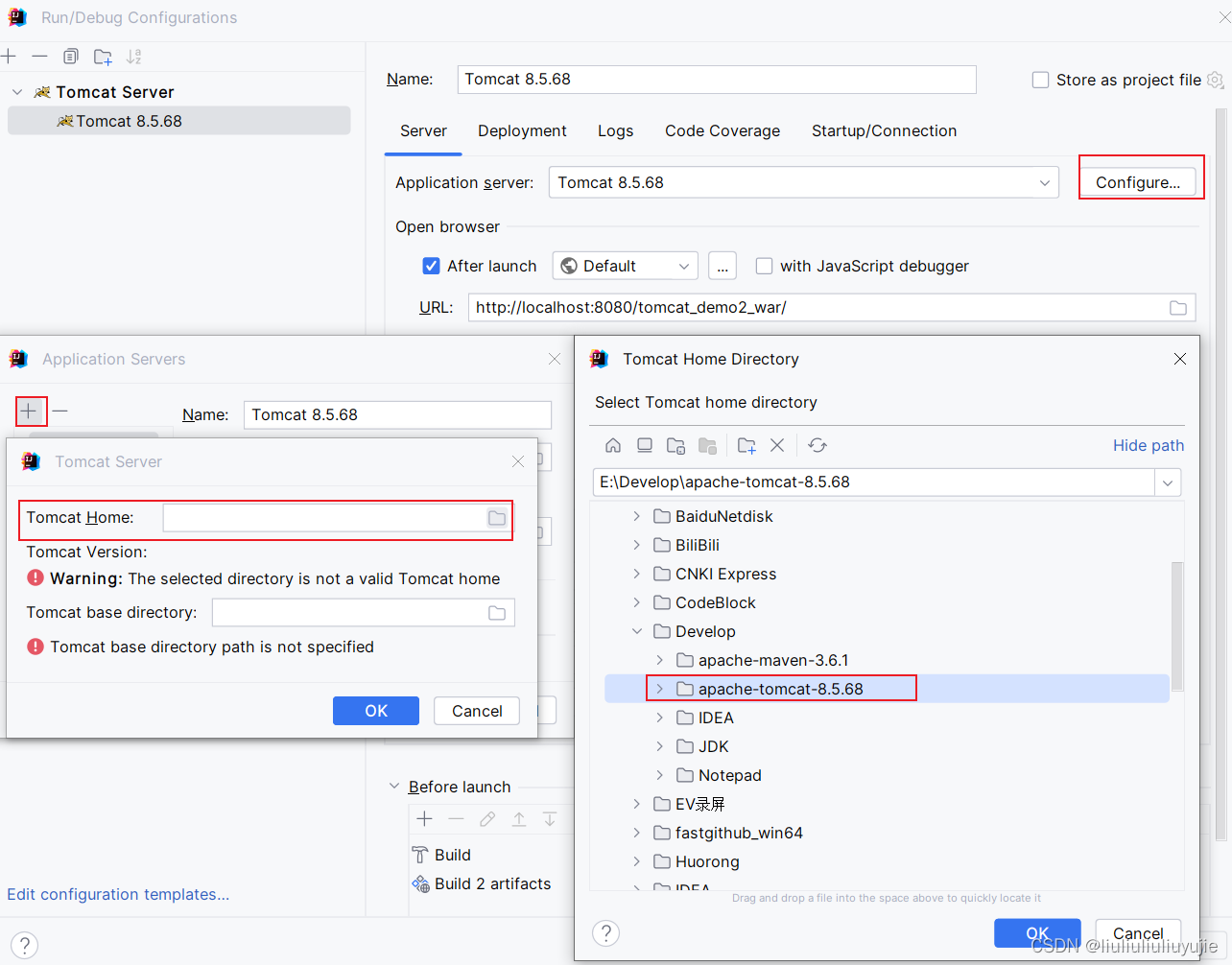The image size is (1232, 965).
Task: Jump to module directory in file chooser
Action: tap(708, 445)
